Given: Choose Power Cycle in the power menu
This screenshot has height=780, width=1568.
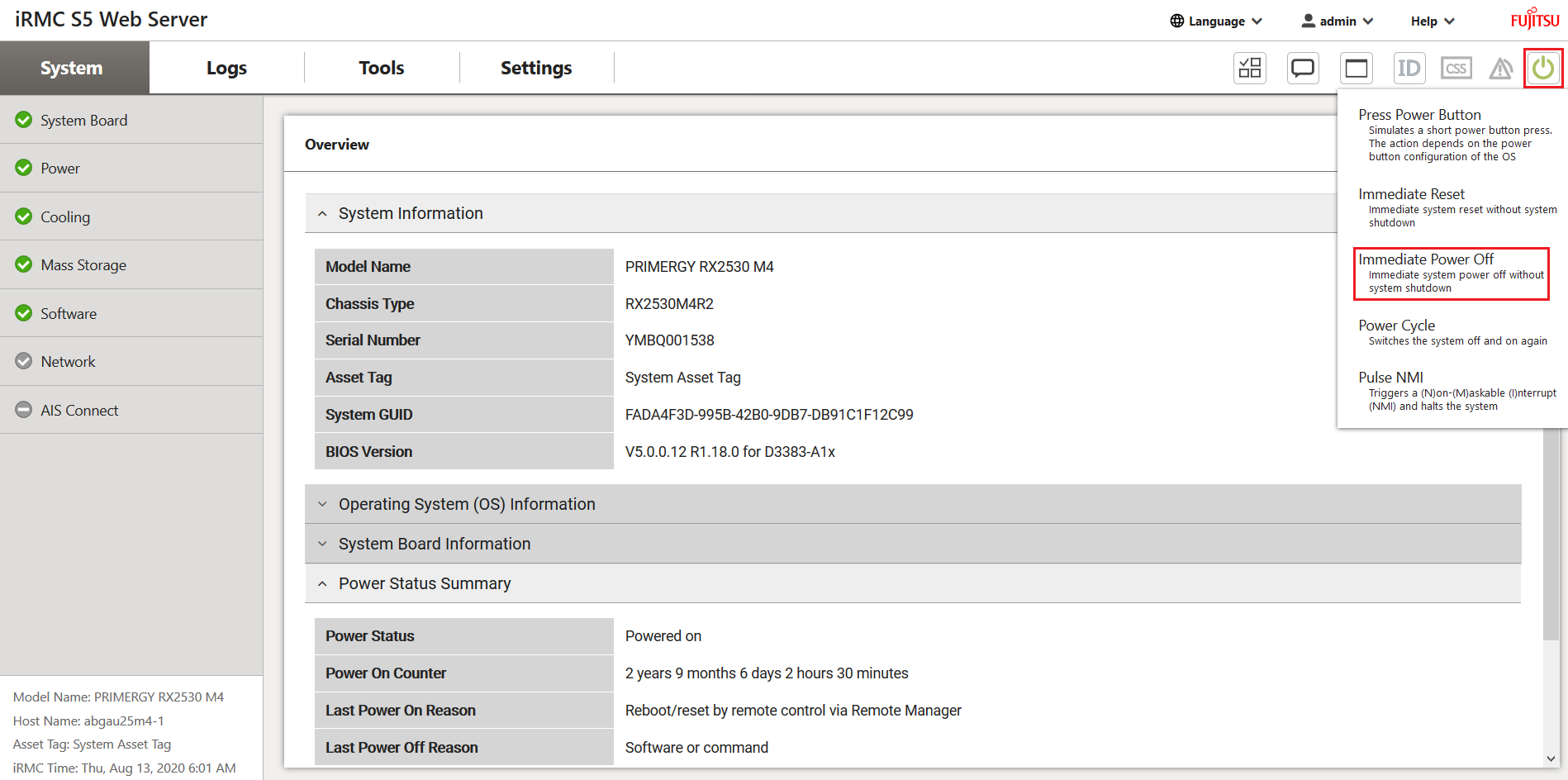Looking at the screenshot, I should click(1397, 326).
